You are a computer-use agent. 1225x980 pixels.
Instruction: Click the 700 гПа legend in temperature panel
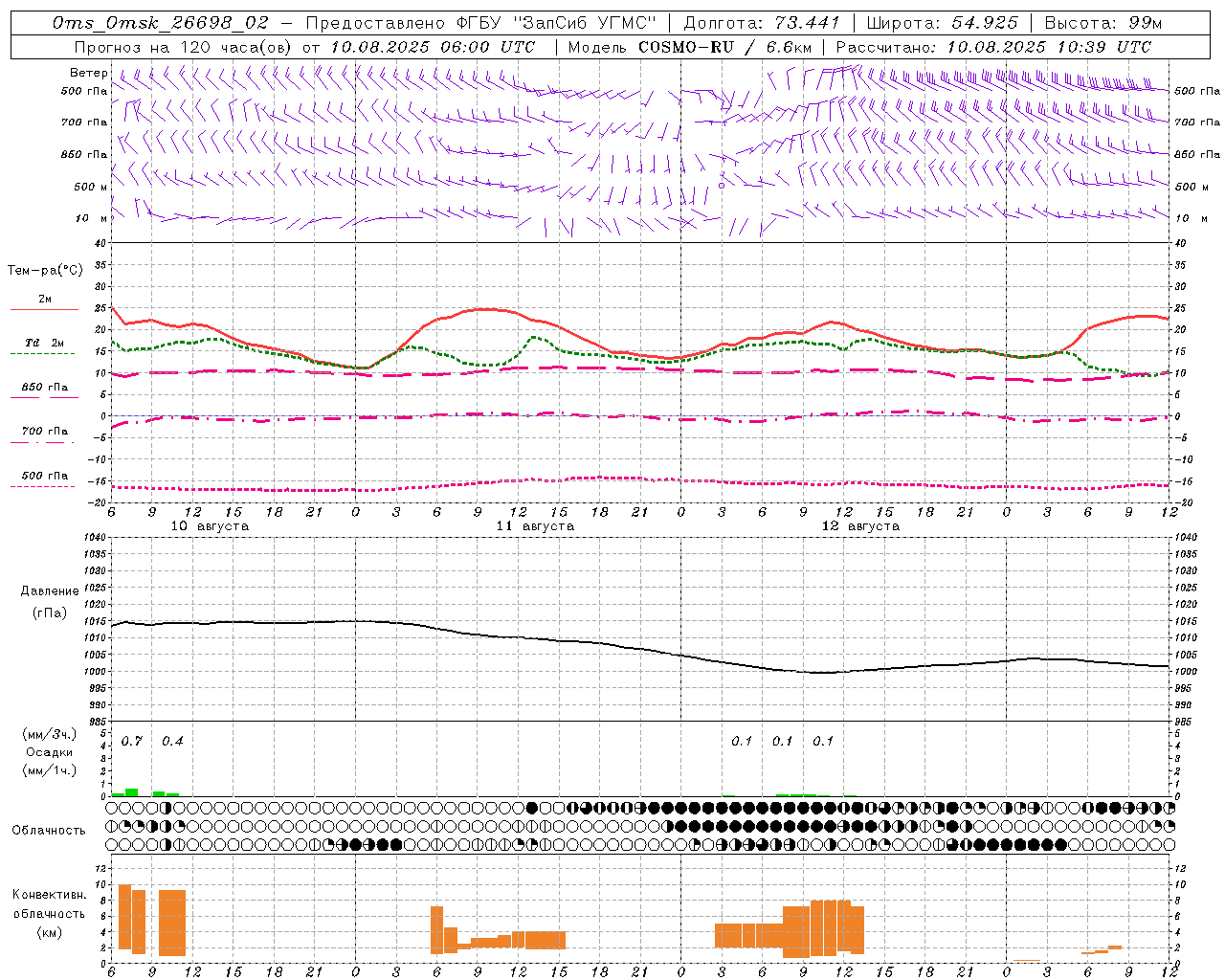coord(45,432)
